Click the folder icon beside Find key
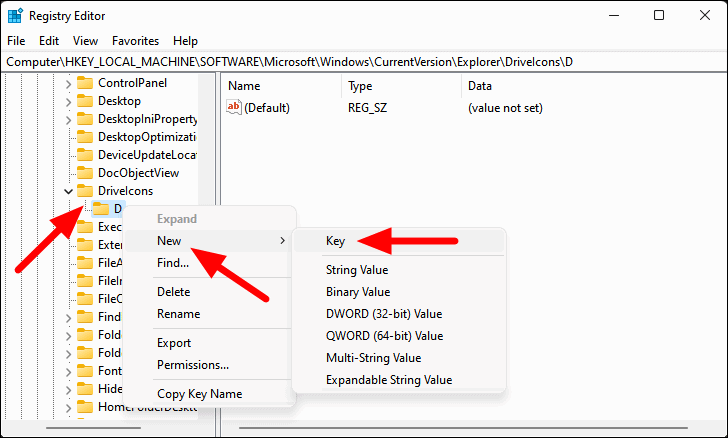728x438 pixels. (x=85, y=317)
